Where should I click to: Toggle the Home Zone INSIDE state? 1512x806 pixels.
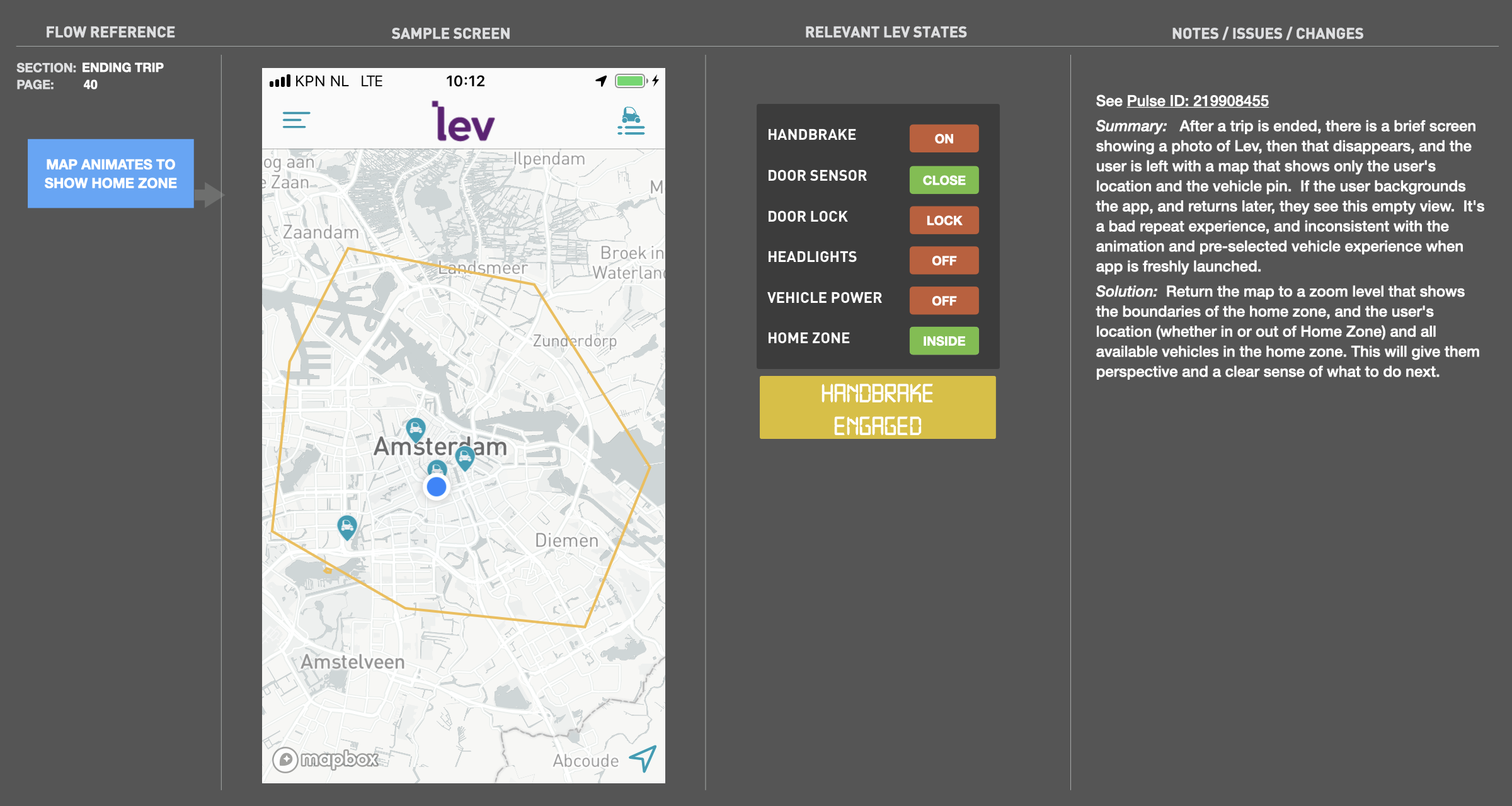[x=943, y=341]
